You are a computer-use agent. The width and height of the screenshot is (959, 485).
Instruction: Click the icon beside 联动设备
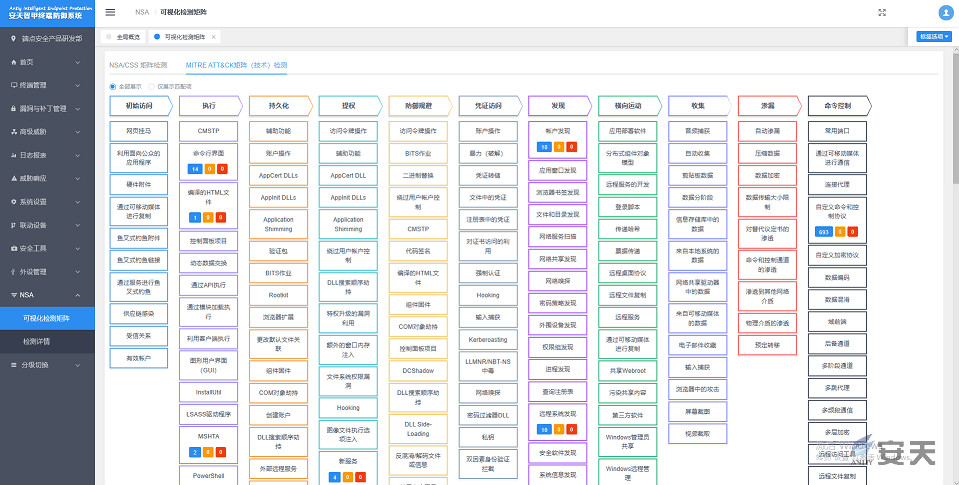pos(13,224)
